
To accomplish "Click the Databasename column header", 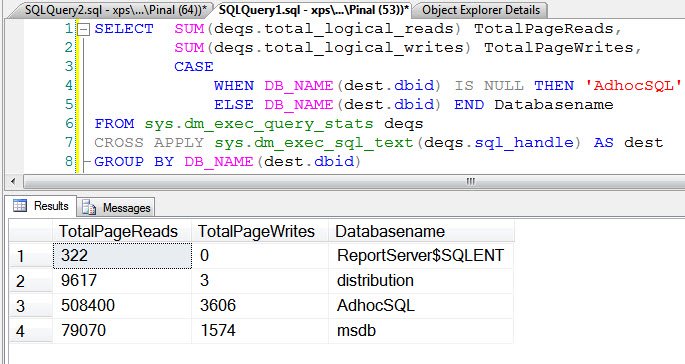I will point(421,231).
